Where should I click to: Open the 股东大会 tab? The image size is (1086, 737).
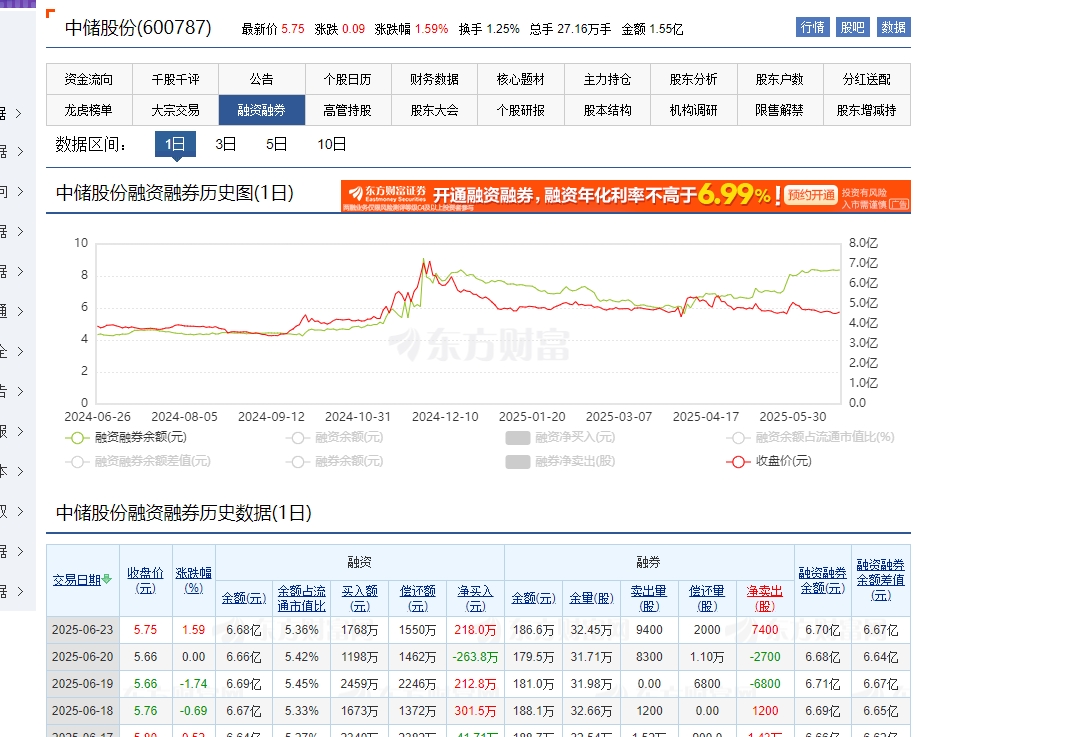pos(434,110)
